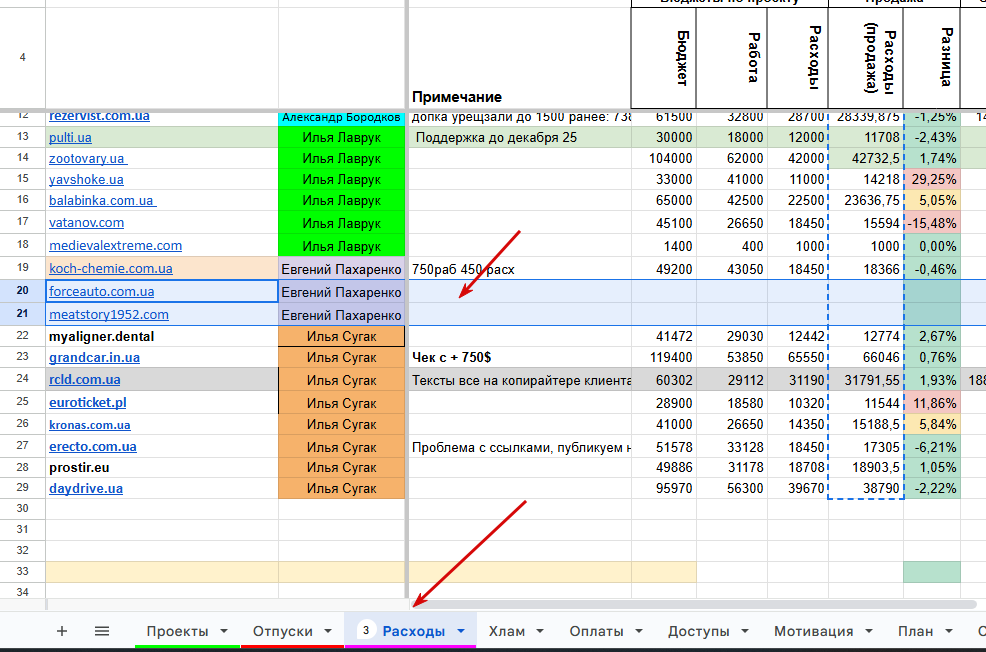Open koch-chemie.com.ua link
The height and width of the screenshot is (652, 986).
(x=111, y=268)
